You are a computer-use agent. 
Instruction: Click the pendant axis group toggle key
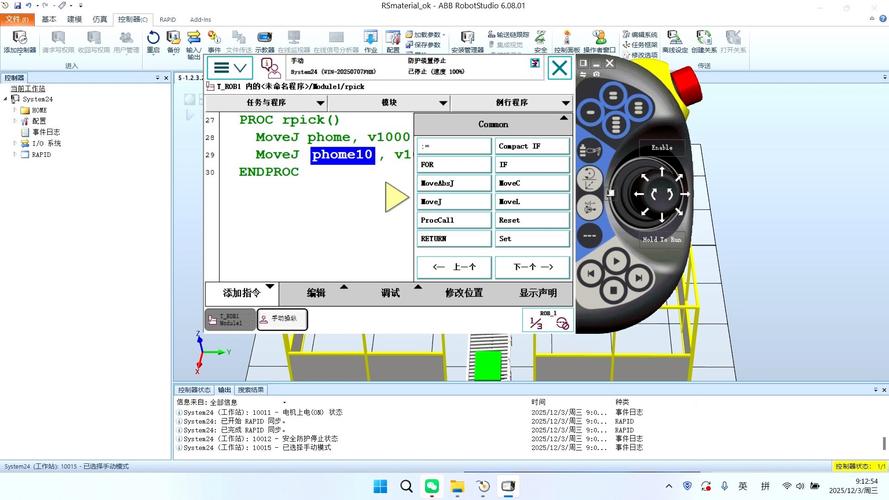[x=590, y=207]
